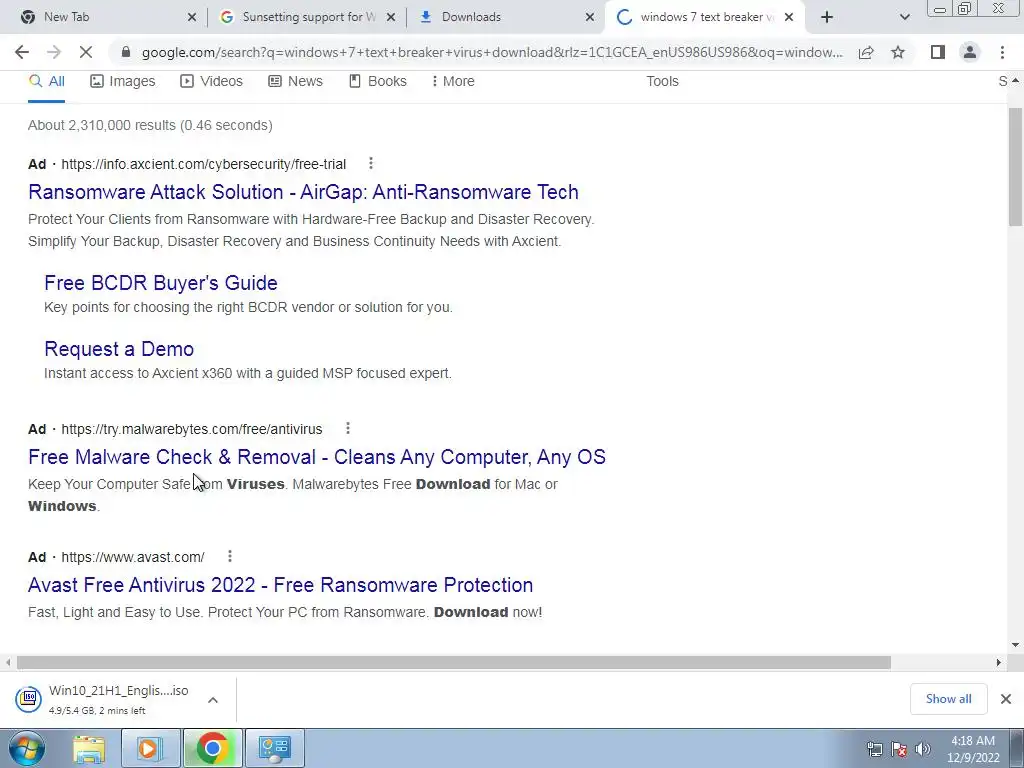This screenshot has width=1024, height=768.
Task: Click the www.avast.com ad URL text
Action: [x=133, y=557]
